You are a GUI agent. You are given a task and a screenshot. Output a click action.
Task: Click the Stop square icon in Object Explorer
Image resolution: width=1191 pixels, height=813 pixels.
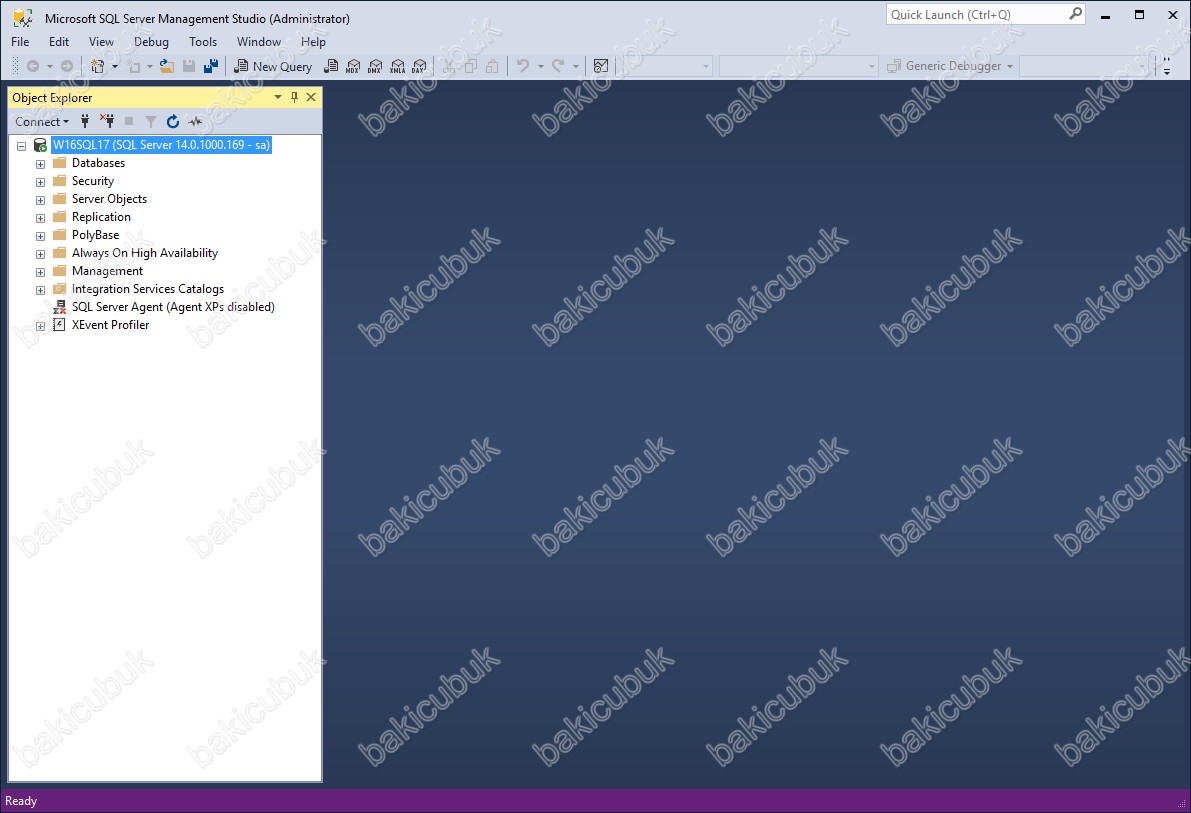point(129,122)
